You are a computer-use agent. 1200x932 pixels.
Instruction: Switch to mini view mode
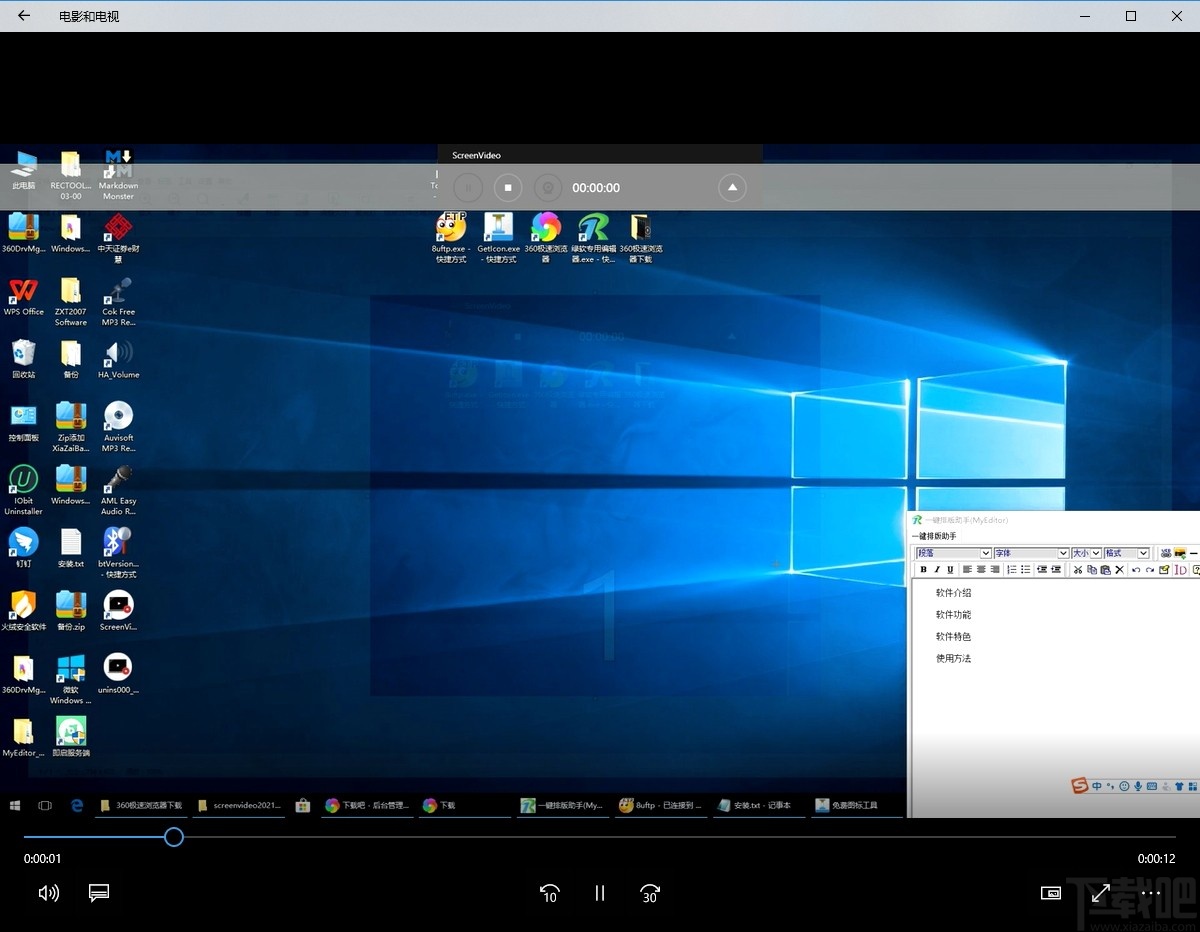point(1050,893)
